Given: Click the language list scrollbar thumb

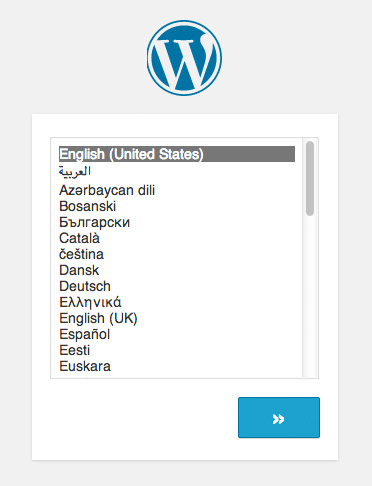Looking at the screenshot, I should click(310, 178).
